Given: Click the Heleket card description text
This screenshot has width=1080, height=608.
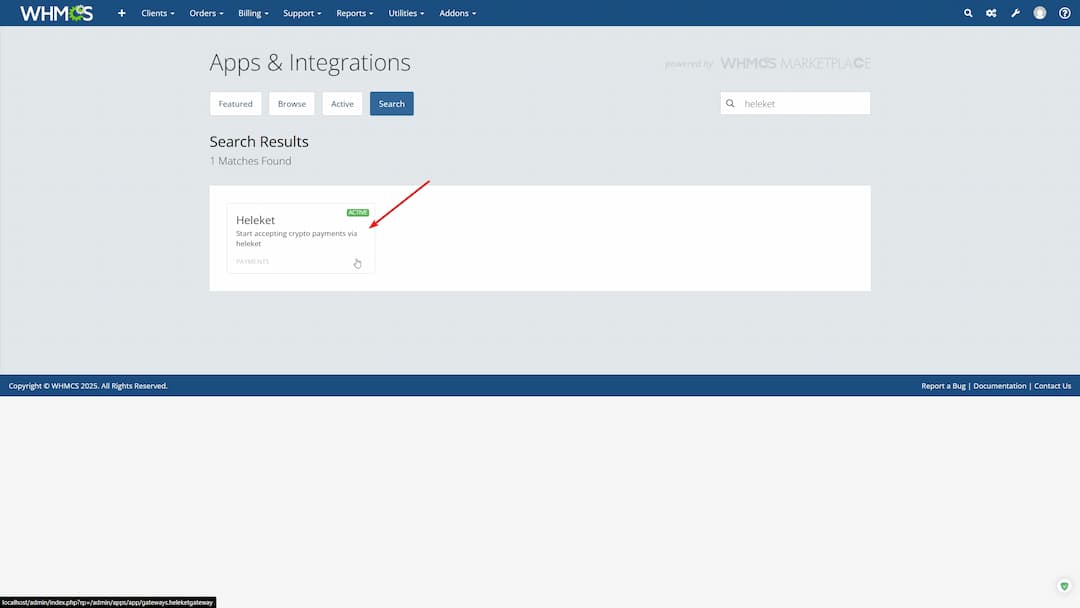Looking at the screenshot, I should (x=296, y=238).
